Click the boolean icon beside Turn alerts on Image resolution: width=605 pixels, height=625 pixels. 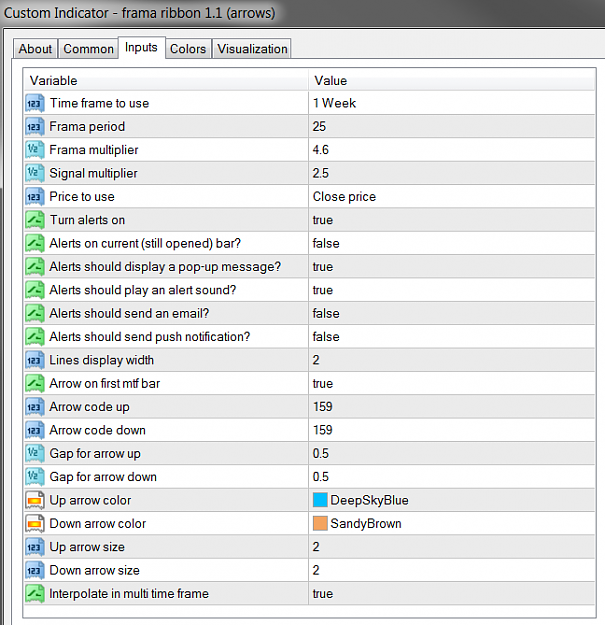34,220
